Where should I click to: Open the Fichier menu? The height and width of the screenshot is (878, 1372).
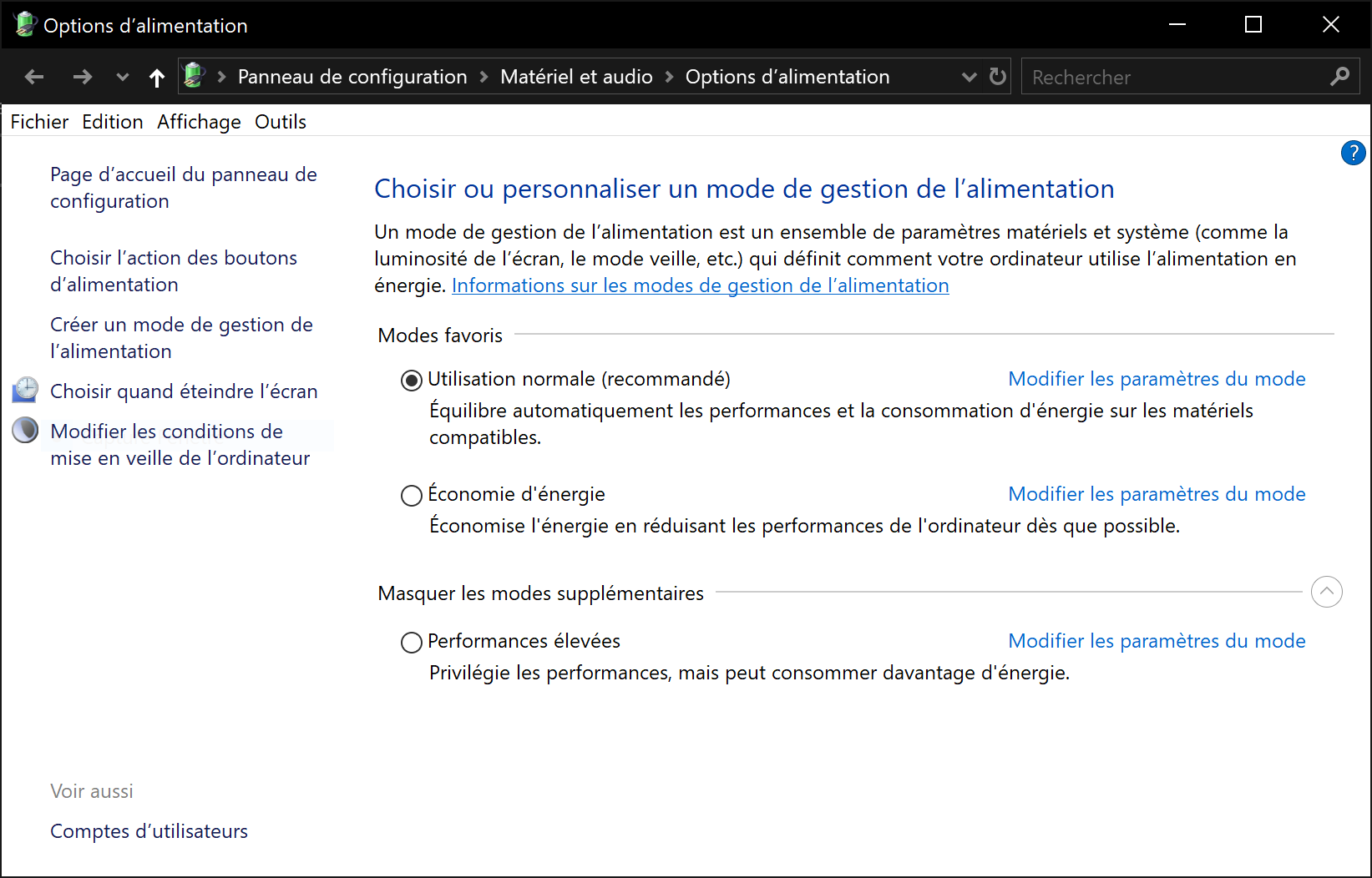39,122
